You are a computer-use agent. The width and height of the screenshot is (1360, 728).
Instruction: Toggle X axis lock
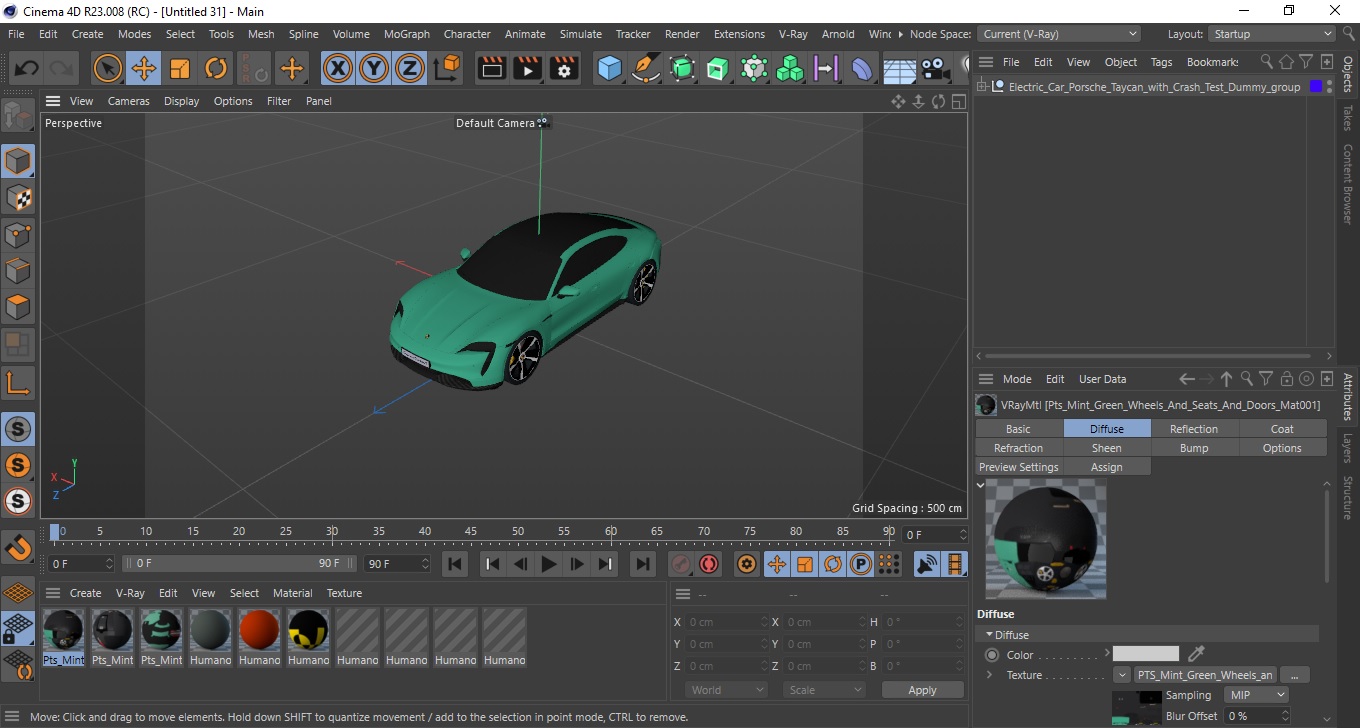(338, 69)
